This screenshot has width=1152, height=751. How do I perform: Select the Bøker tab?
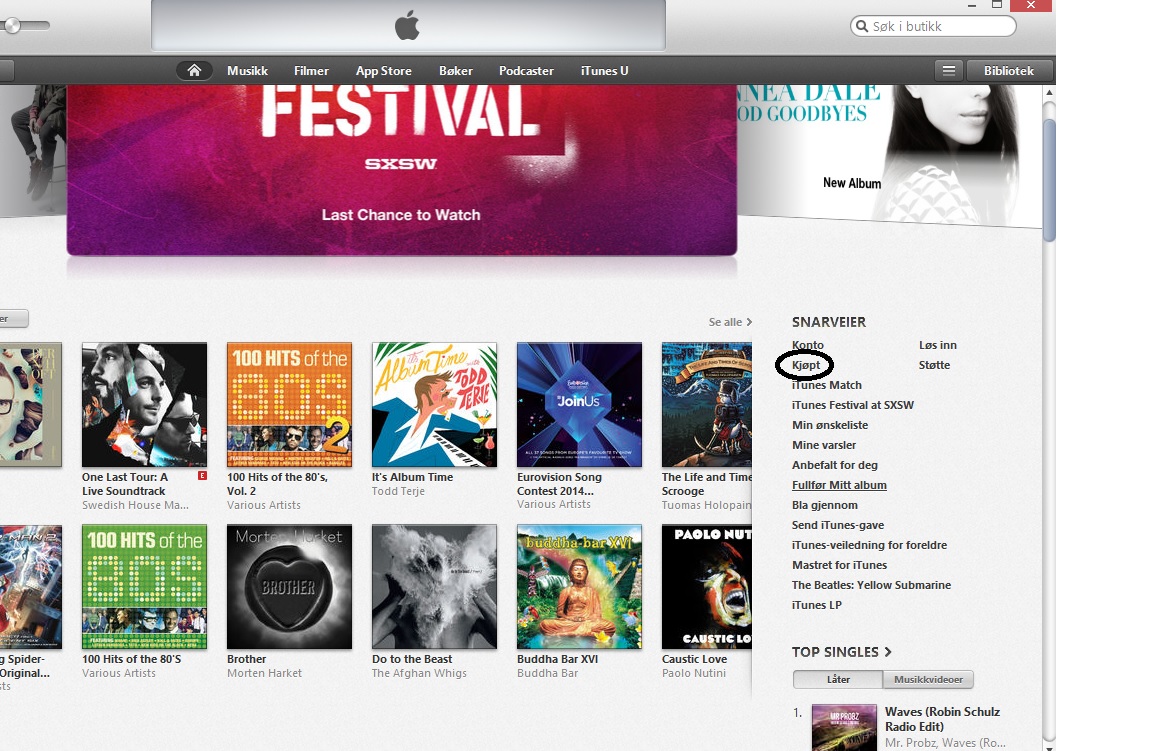pyautogui.click(x=456, y=71)
